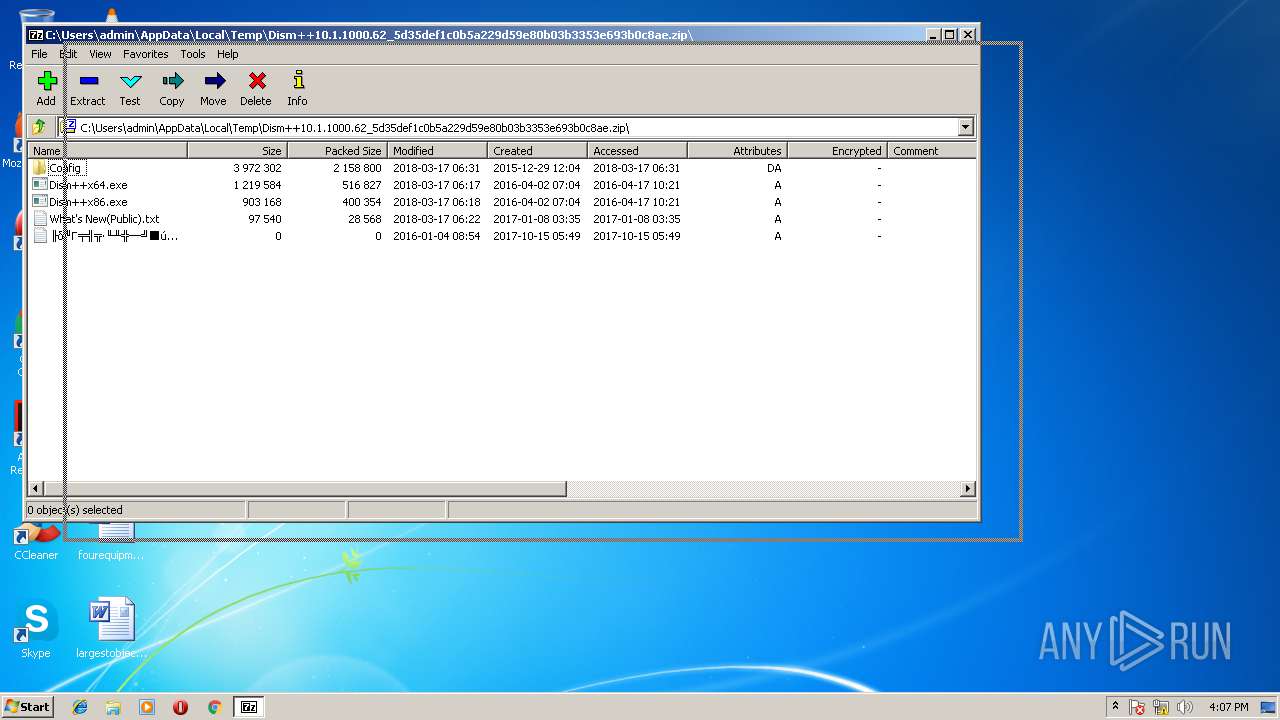
Task: Open the Tools menu
Action: point(193,54)
